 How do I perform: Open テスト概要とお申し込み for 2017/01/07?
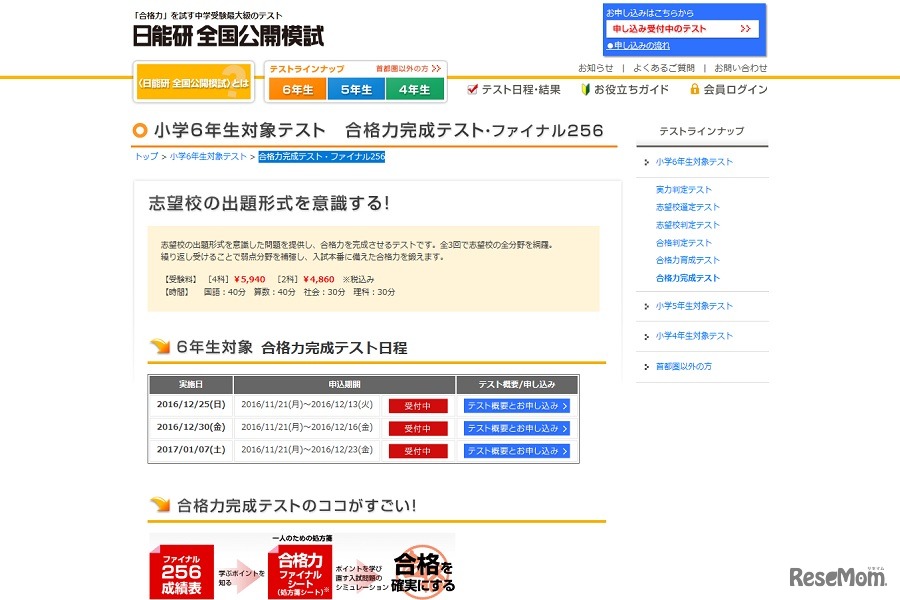pos(517,451)
